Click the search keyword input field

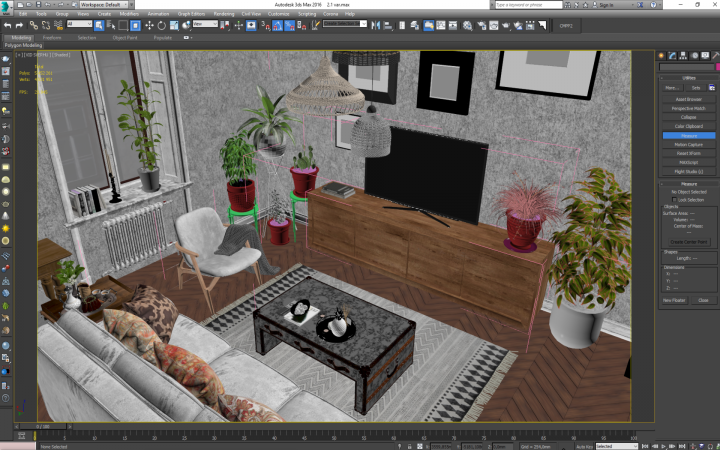529,5
